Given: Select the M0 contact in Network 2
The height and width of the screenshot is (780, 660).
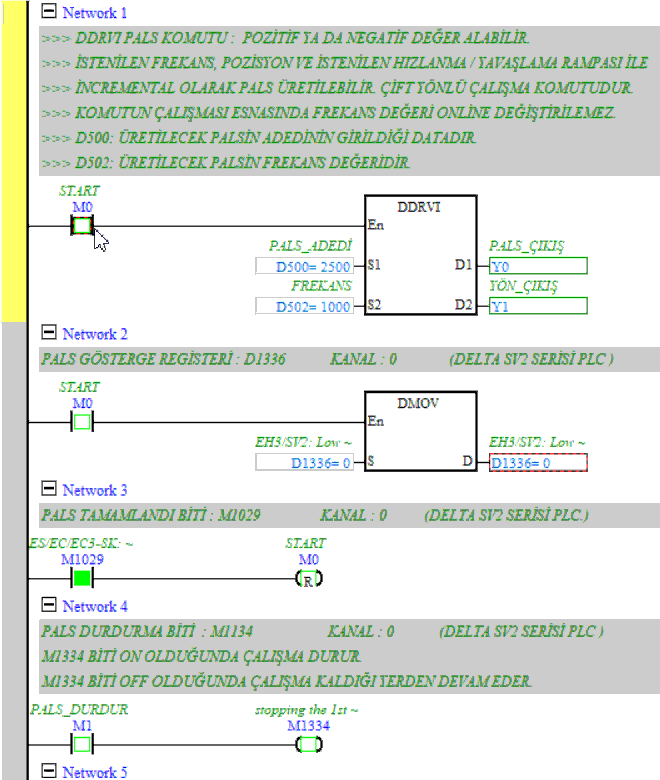Looking at the screenshot, I should click(x=81, y=421).
